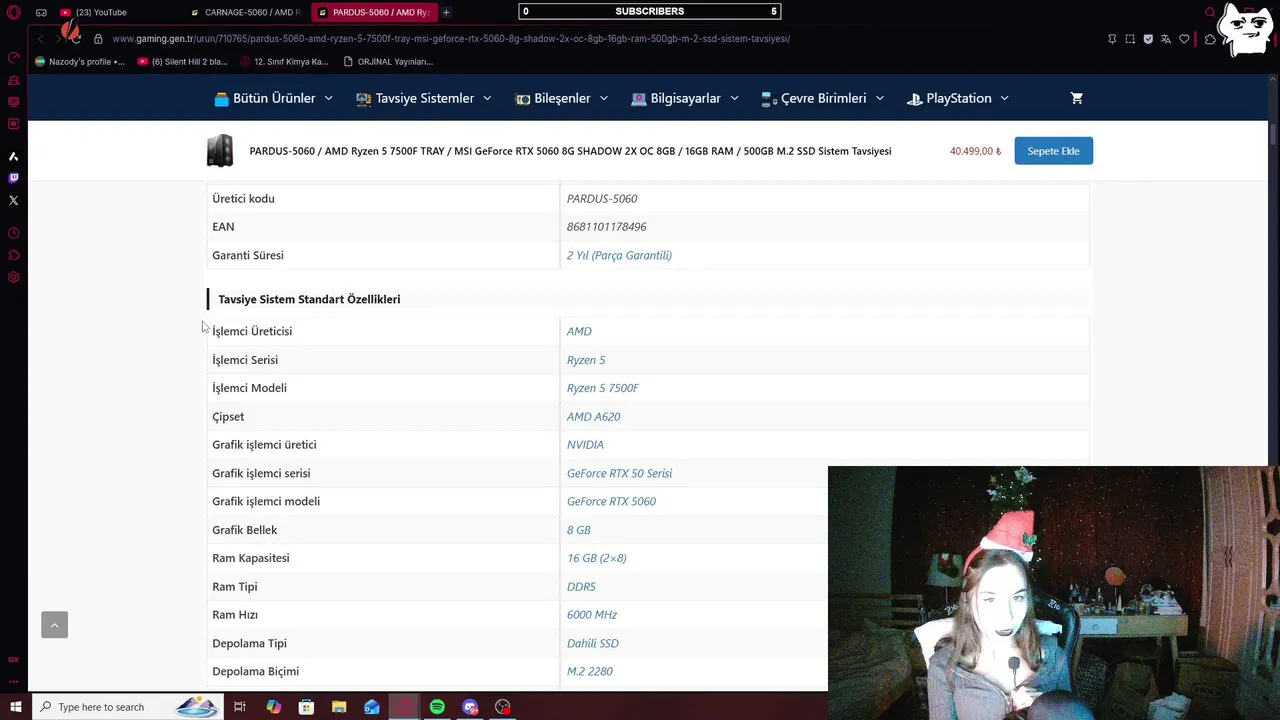Screen dimensions: 1280x720
Task: Click the snapshot capture icon
Action: pyautogui.click(x=1130, y=39)
